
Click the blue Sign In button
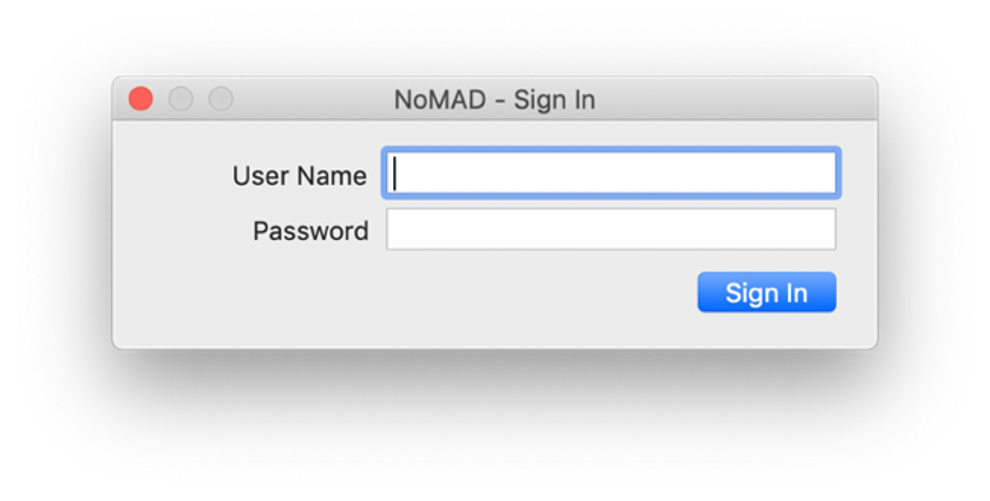[766, 292]
